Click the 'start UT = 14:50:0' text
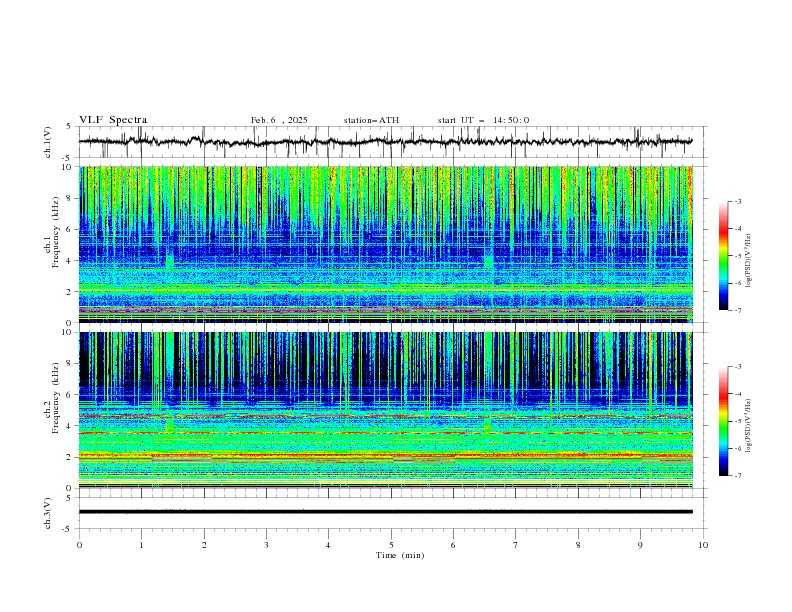This screenshot has height=612, width=792. tap(483, 120)
